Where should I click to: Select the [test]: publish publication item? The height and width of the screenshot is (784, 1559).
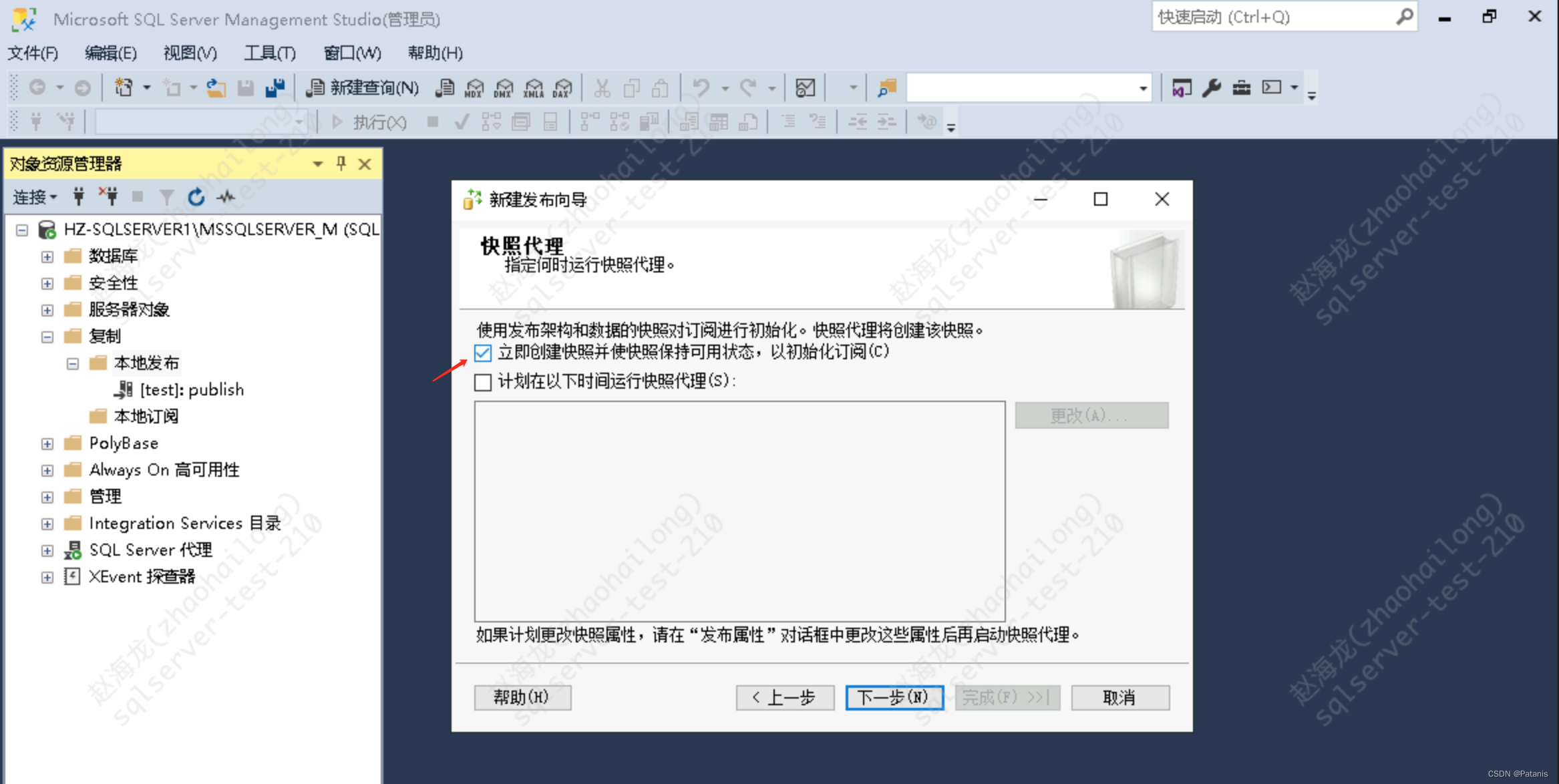(x=192, y=390)
